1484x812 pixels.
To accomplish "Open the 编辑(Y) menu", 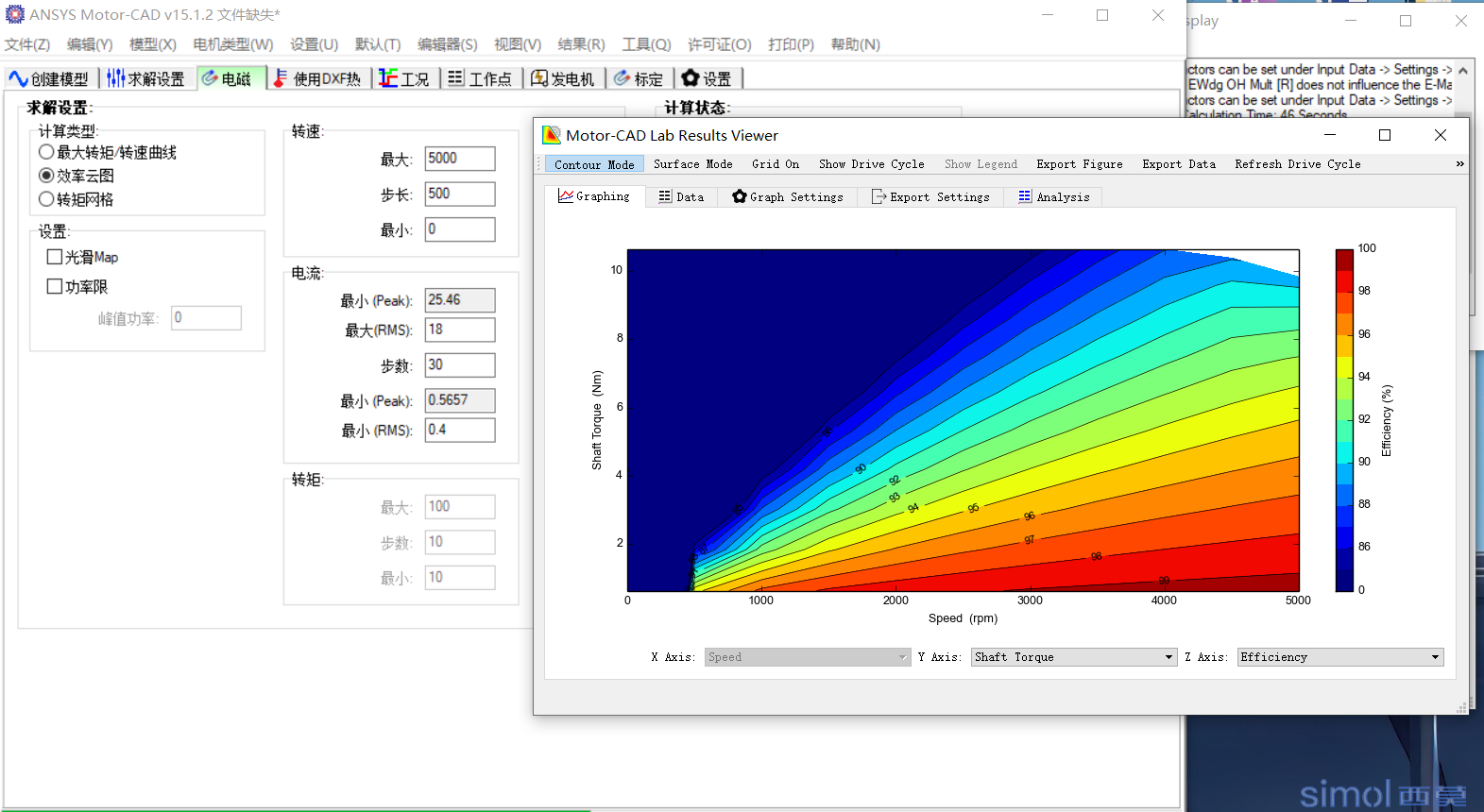I will tap(90, 44).
